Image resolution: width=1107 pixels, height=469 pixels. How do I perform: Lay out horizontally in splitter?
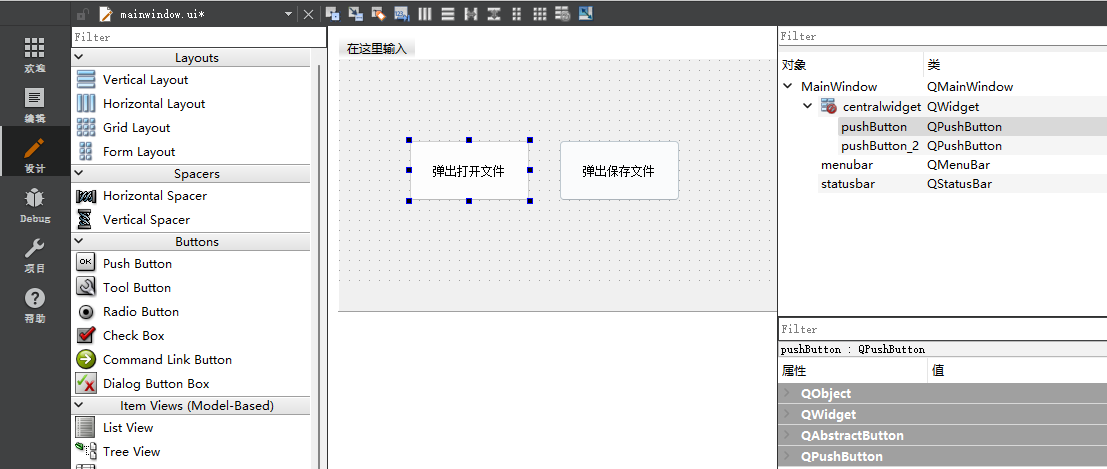point(471,13)
